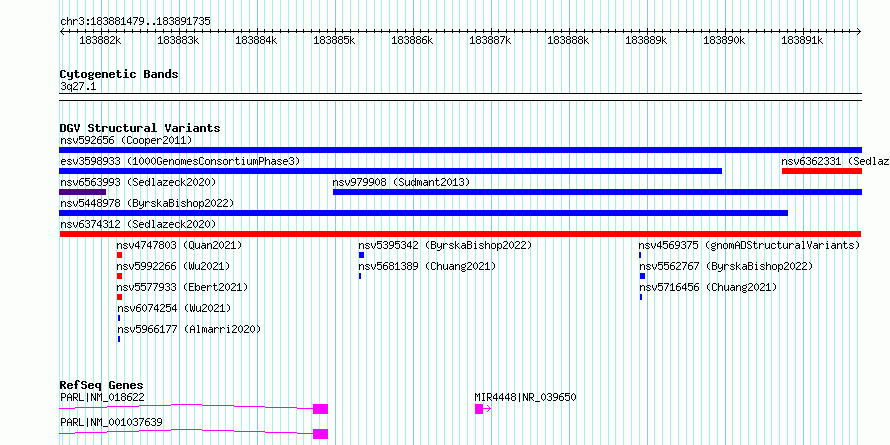
Task: Click the red square under nsv5992266
Action: click(x=119, y=276)
